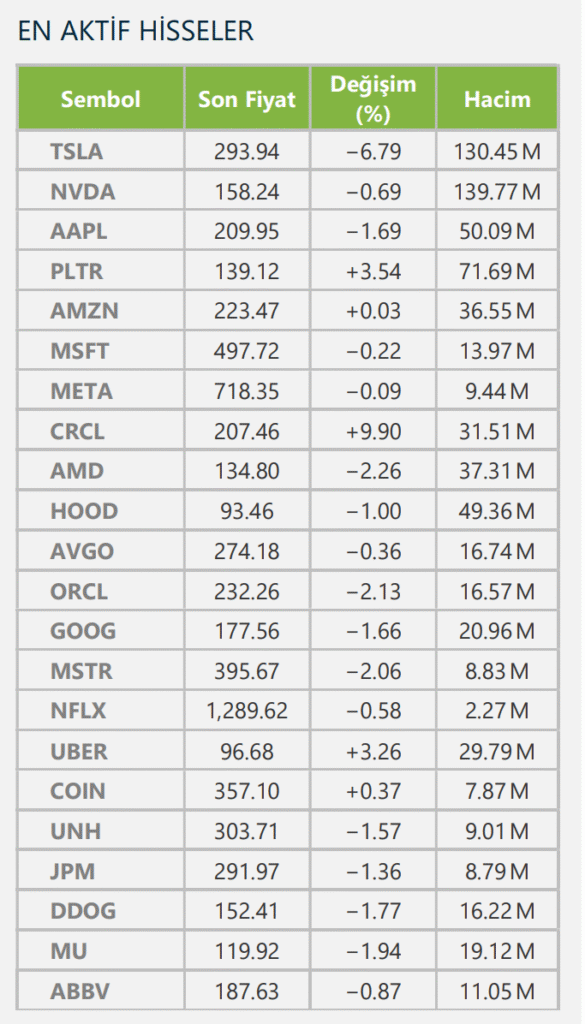
Task: Select the Değişim (%) column header
Action: [x=373, y=99]
